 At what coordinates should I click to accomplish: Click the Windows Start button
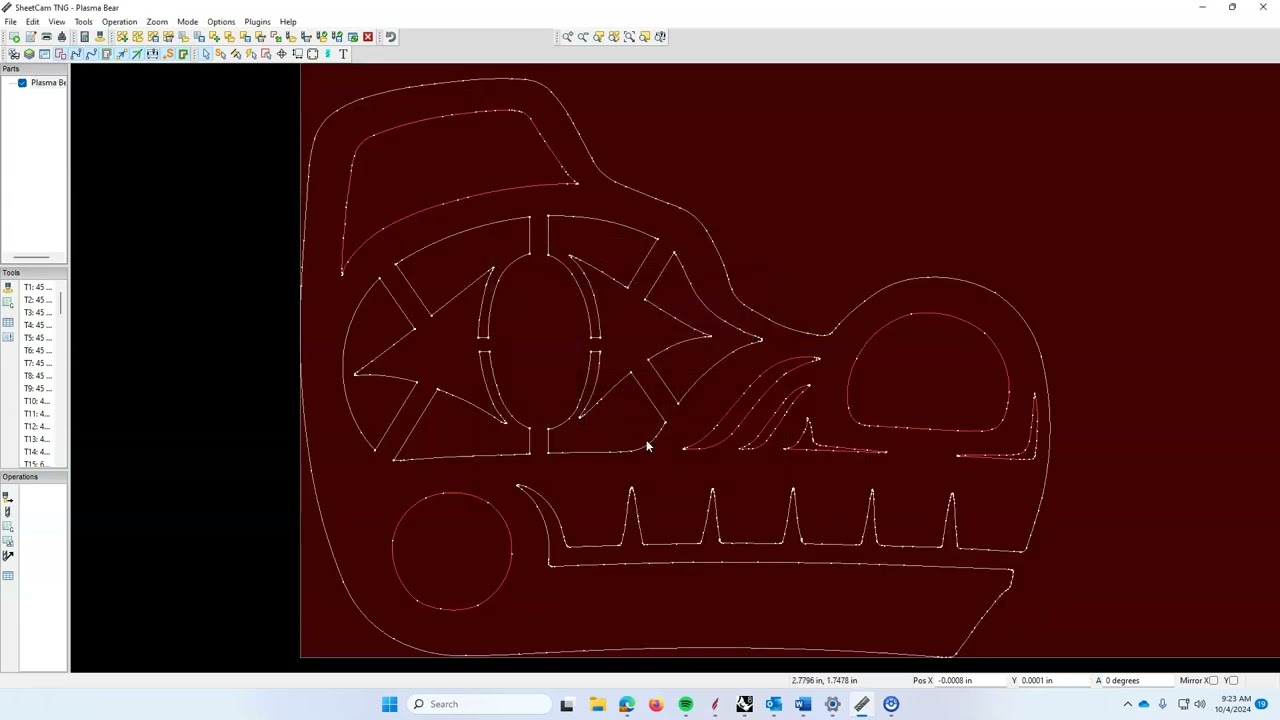[389, 704]
